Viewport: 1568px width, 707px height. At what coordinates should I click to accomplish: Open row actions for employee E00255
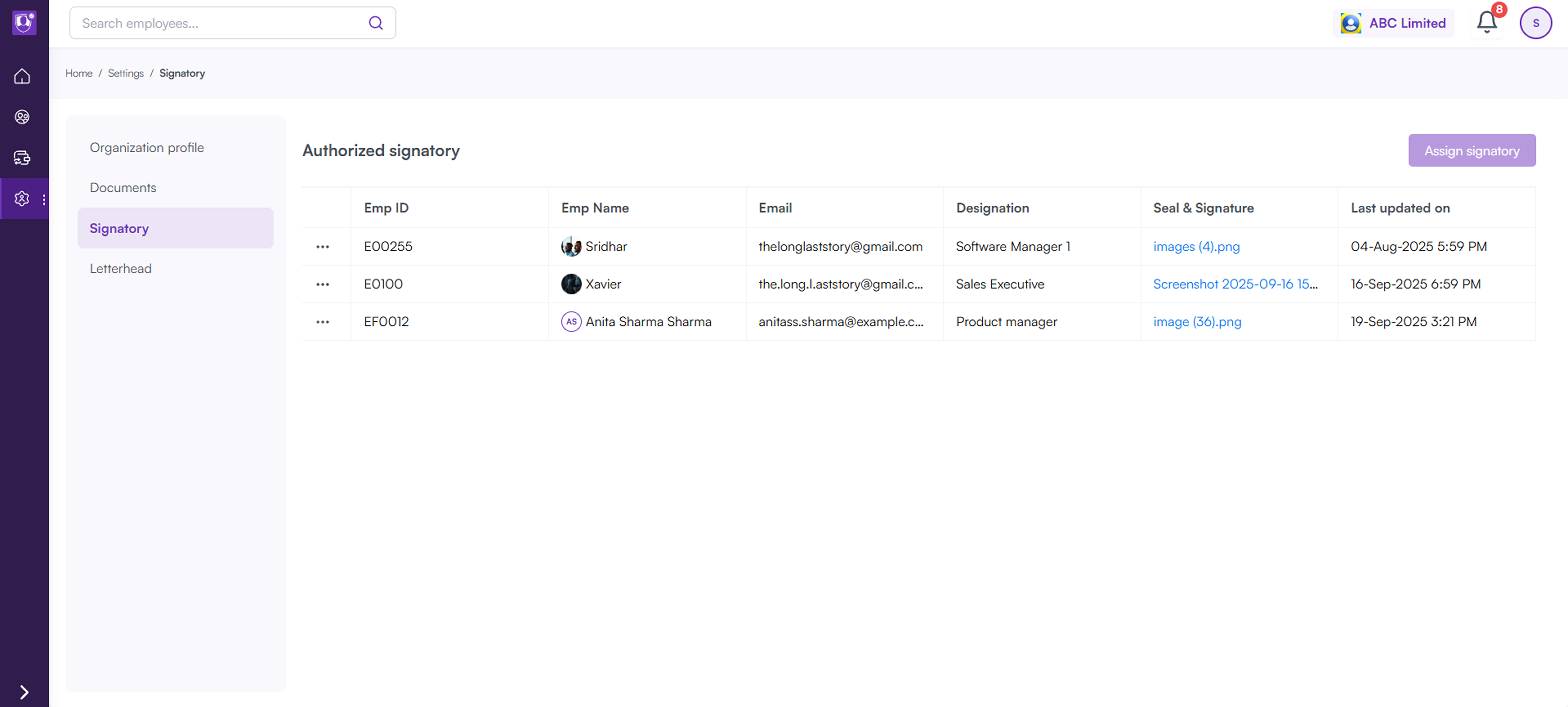(x=323, y=247)
